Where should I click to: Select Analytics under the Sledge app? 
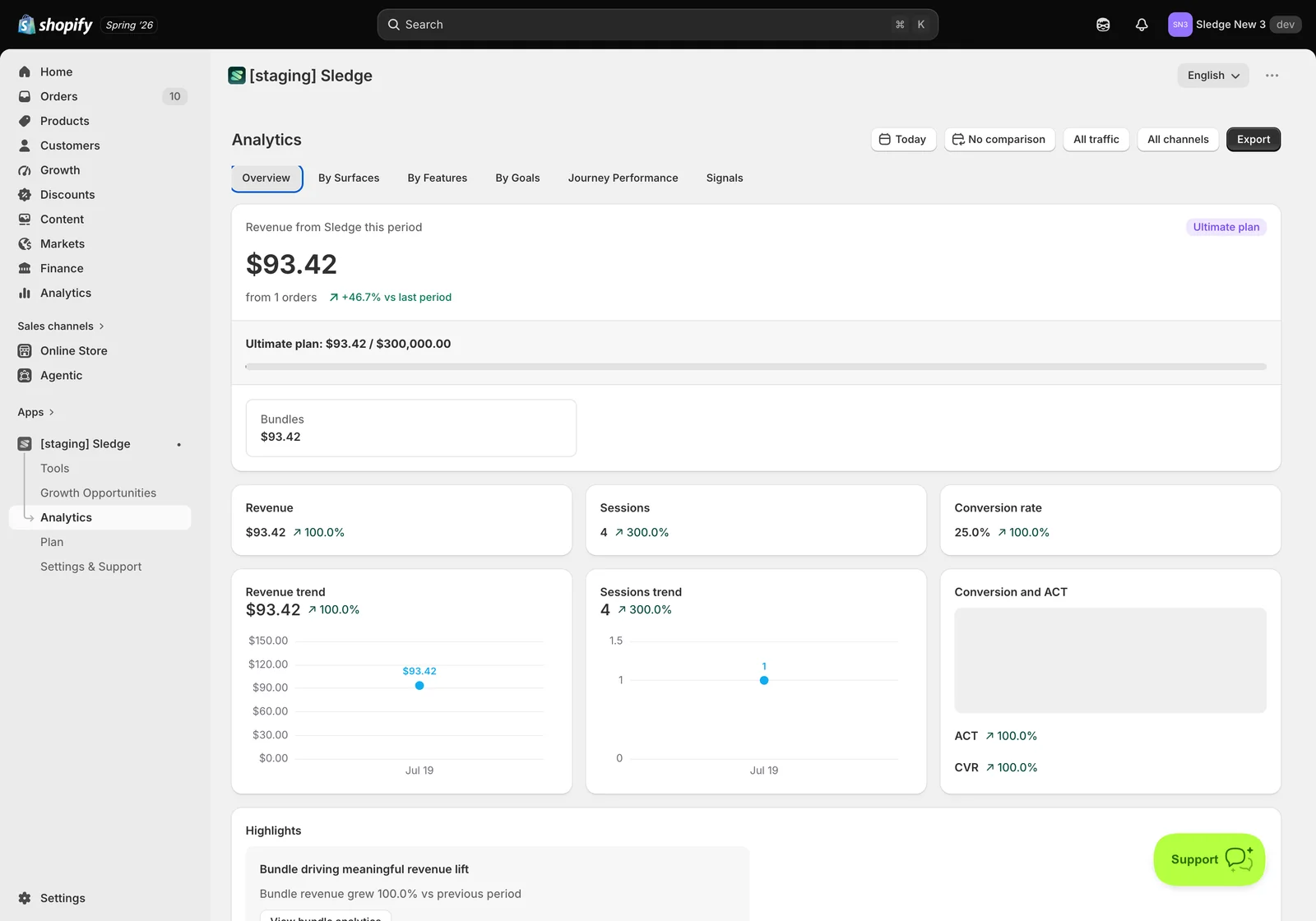(100, 518)
